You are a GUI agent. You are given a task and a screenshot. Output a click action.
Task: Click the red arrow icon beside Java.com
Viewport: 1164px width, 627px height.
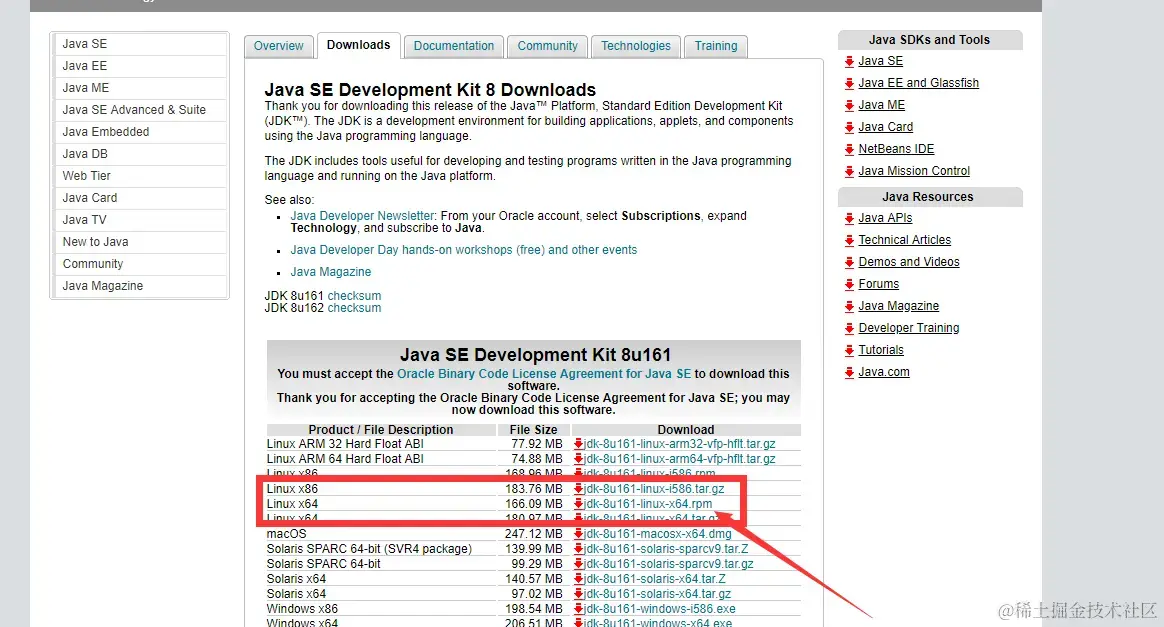point(849,372)
